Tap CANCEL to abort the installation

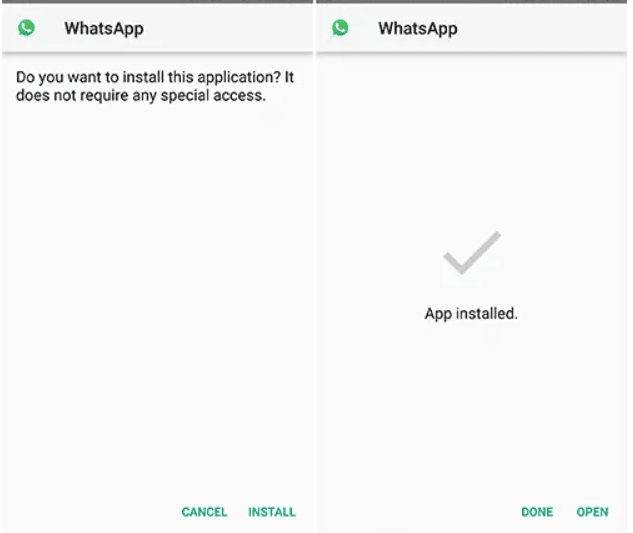(x=204, y=512)
